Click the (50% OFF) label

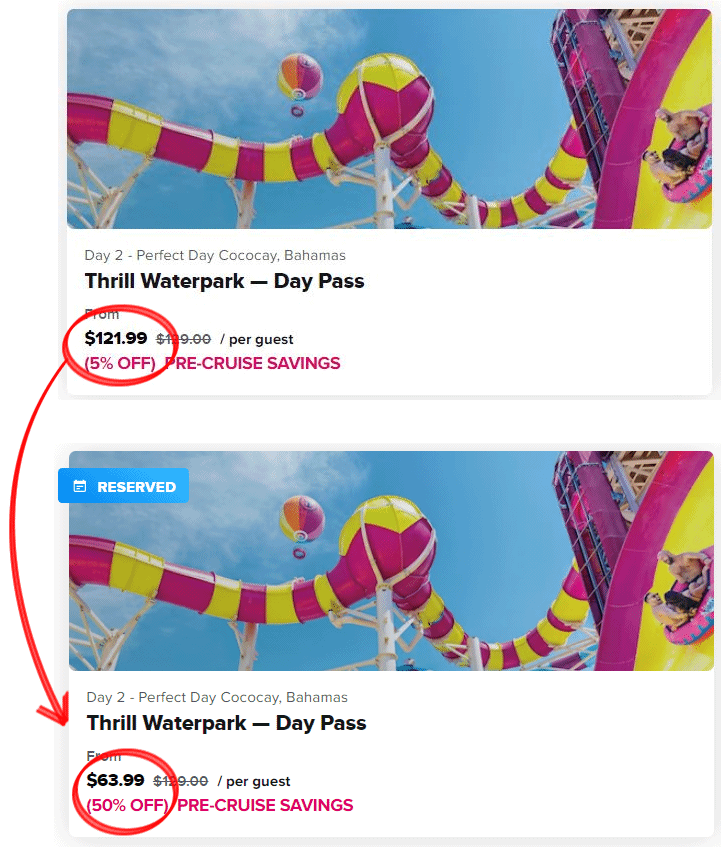128,805
